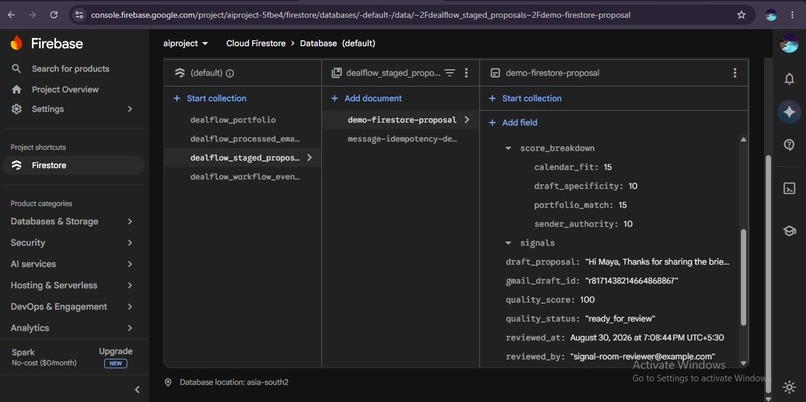Screen dimensions: 806x402
Task: Select the dealflow_workflow_even… collection
Action: (x=245, y=177)
